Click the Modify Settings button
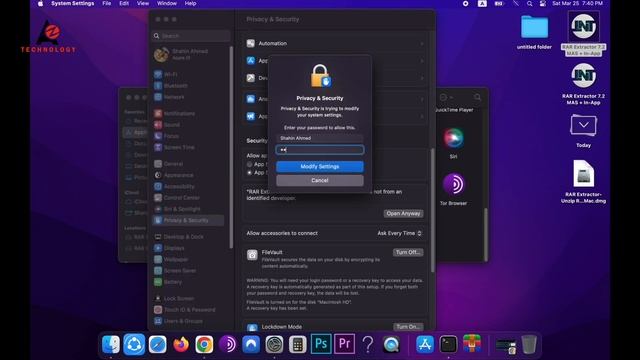Viewport: 640px width, 360px height. 320,167
